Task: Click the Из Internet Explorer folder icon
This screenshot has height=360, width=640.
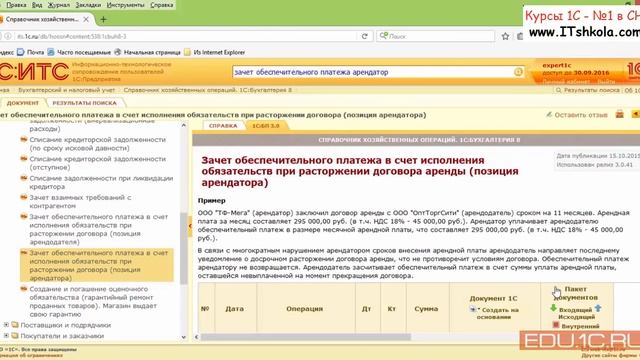Action: point(187,52)
